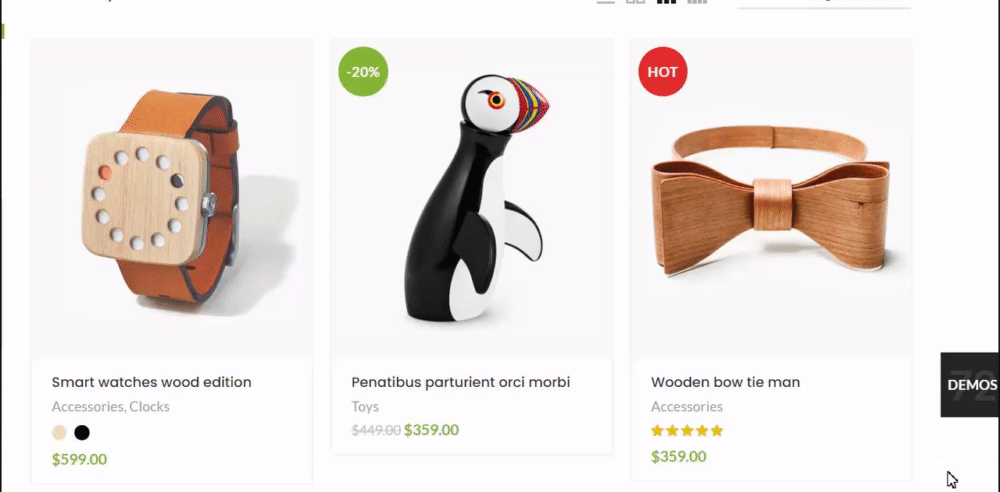Switch to four-column grid view icon
This screenshot has height=492, width=1000.
697,2
